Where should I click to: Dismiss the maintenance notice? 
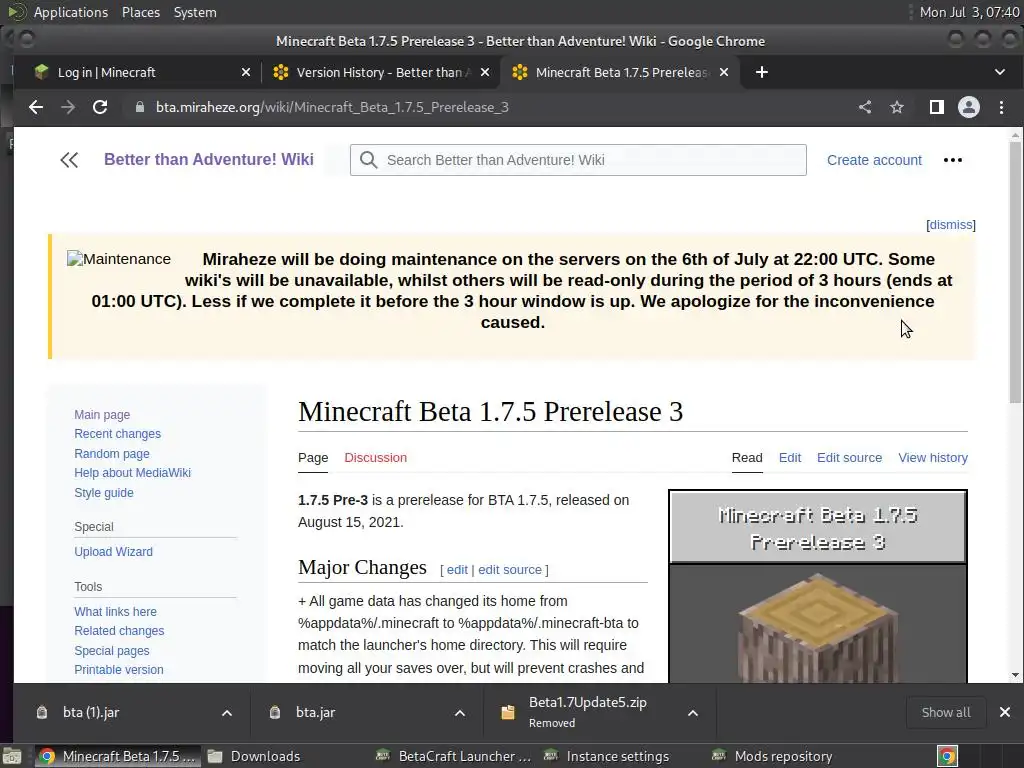(x=951, y=225)
